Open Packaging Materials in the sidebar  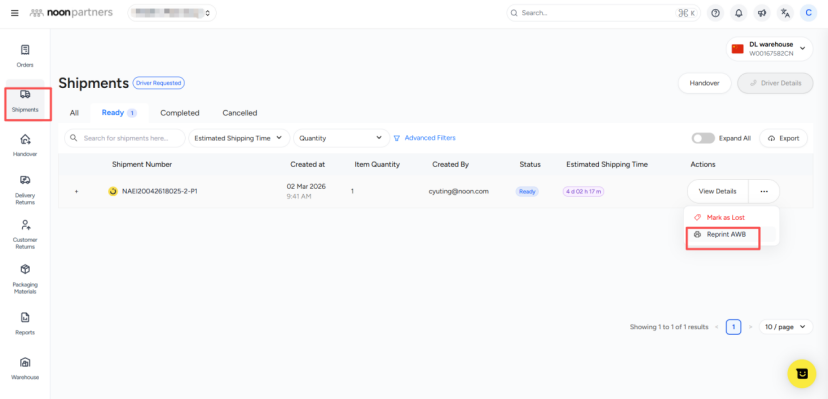tap(25, 279)
